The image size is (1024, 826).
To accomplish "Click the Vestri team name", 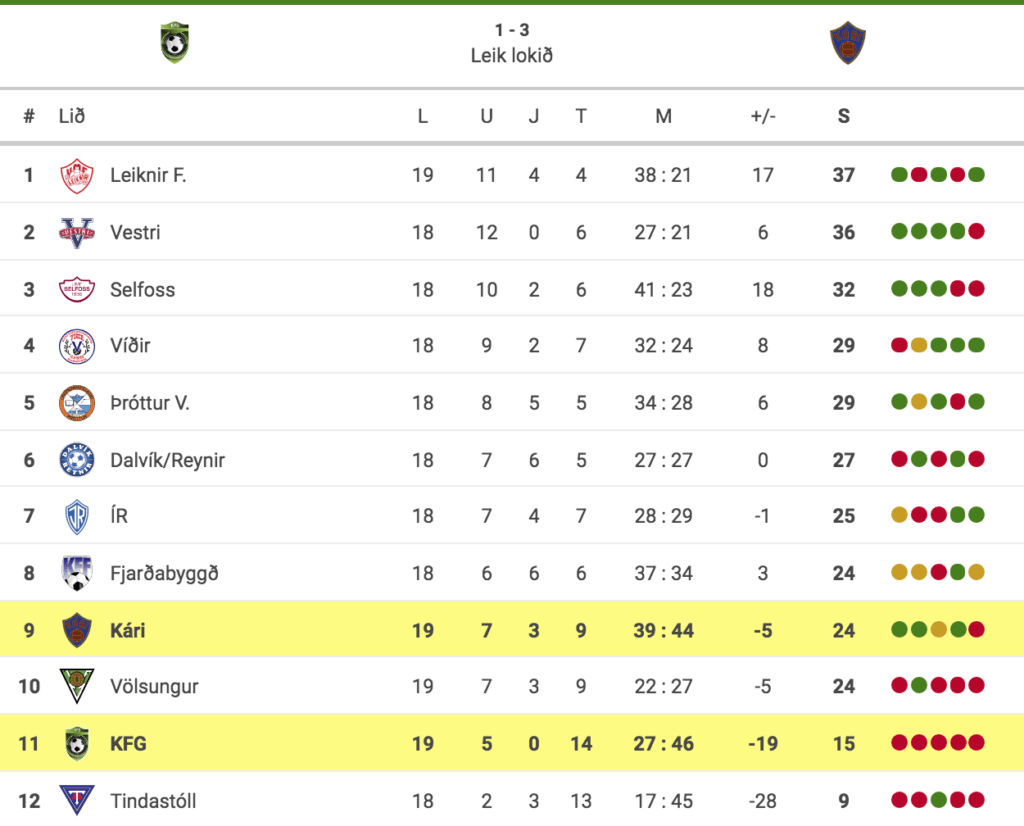I will [135, 232].
